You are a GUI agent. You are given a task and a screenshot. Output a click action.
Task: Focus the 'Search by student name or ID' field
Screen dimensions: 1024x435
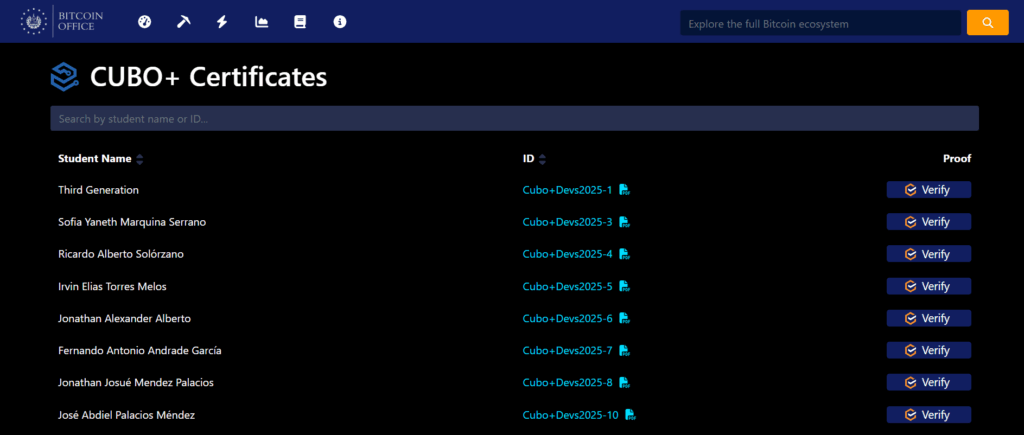point(515,119)
